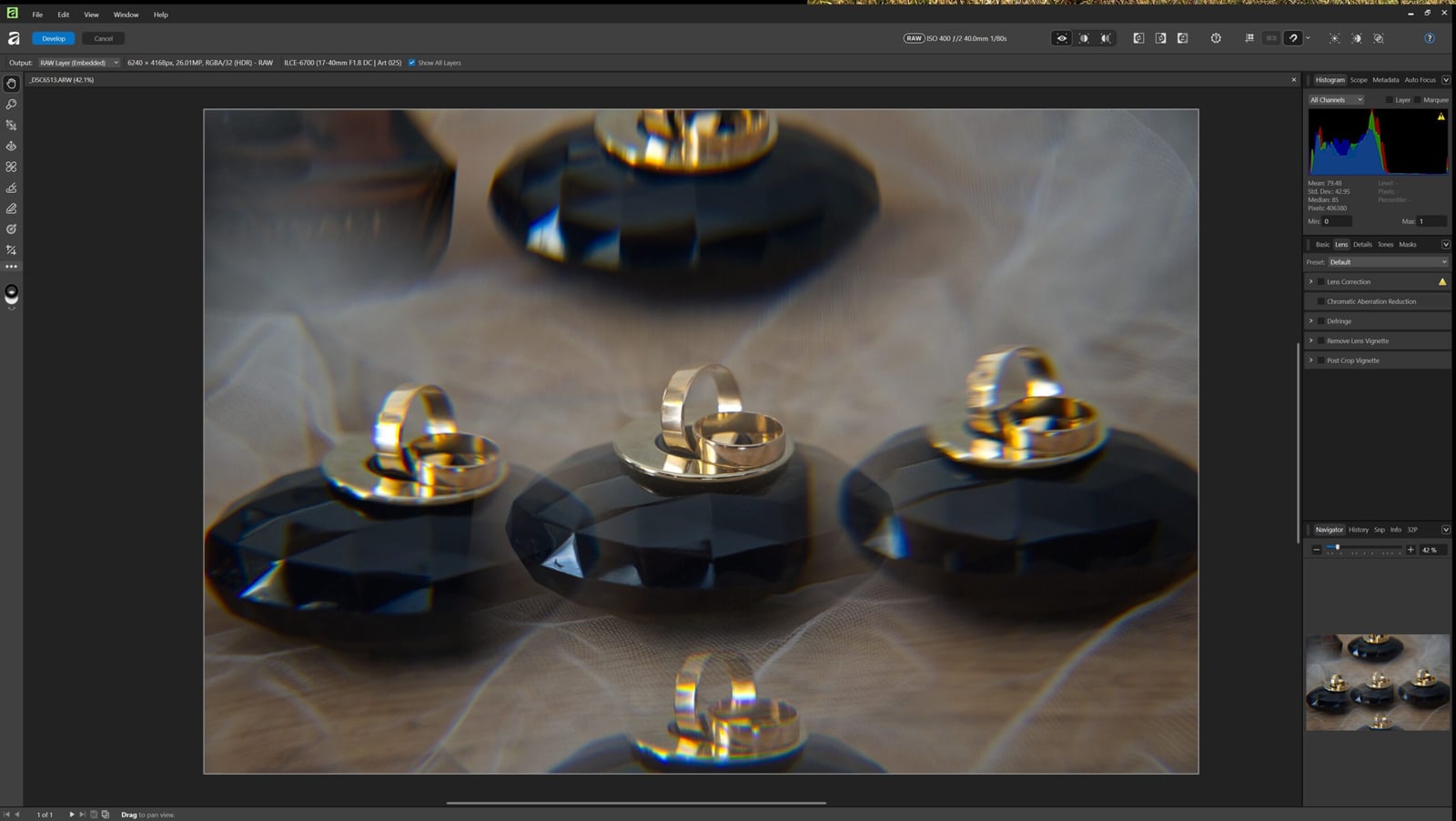Open the All Channels histogram dropdown

coord(1336,100)
